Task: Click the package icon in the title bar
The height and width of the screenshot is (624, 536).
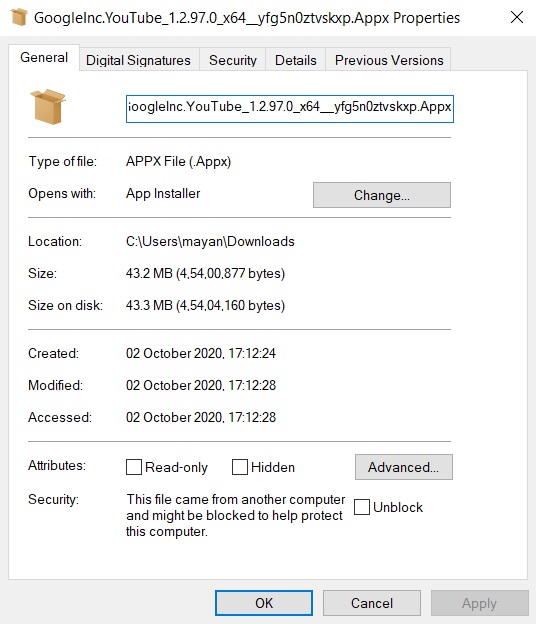Action: point(19,18)
